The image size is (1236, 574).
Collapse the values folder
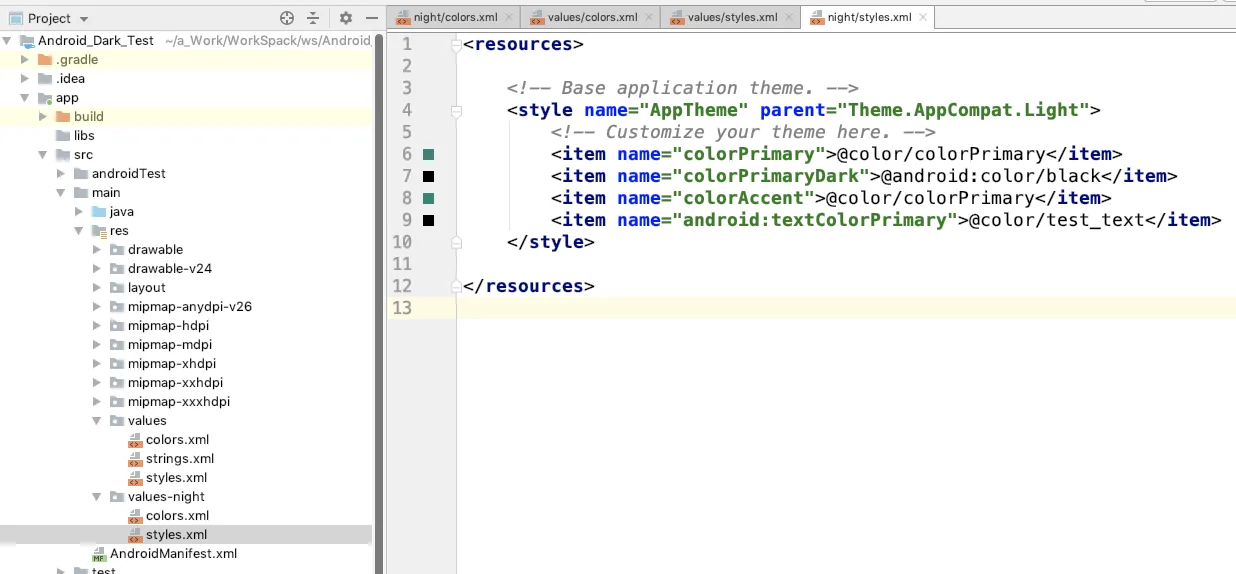(x=97, y=421)
